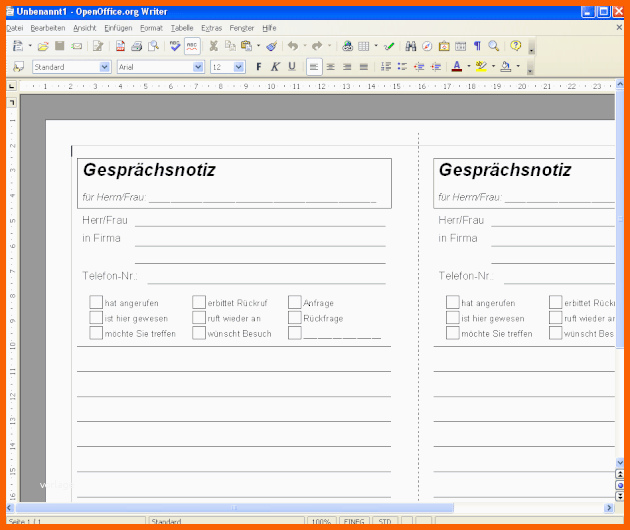Toggle Bold formatting button

(258, 67)
